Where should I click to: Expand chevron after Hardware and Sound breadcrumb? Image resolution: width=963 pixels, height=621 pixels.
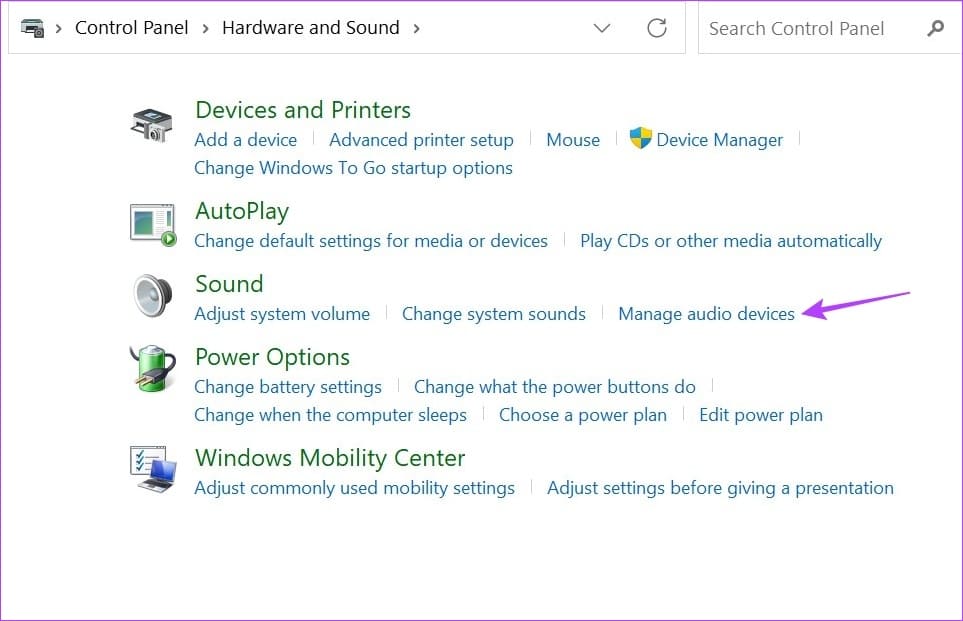pyautogui.click(x=416, y=28)
